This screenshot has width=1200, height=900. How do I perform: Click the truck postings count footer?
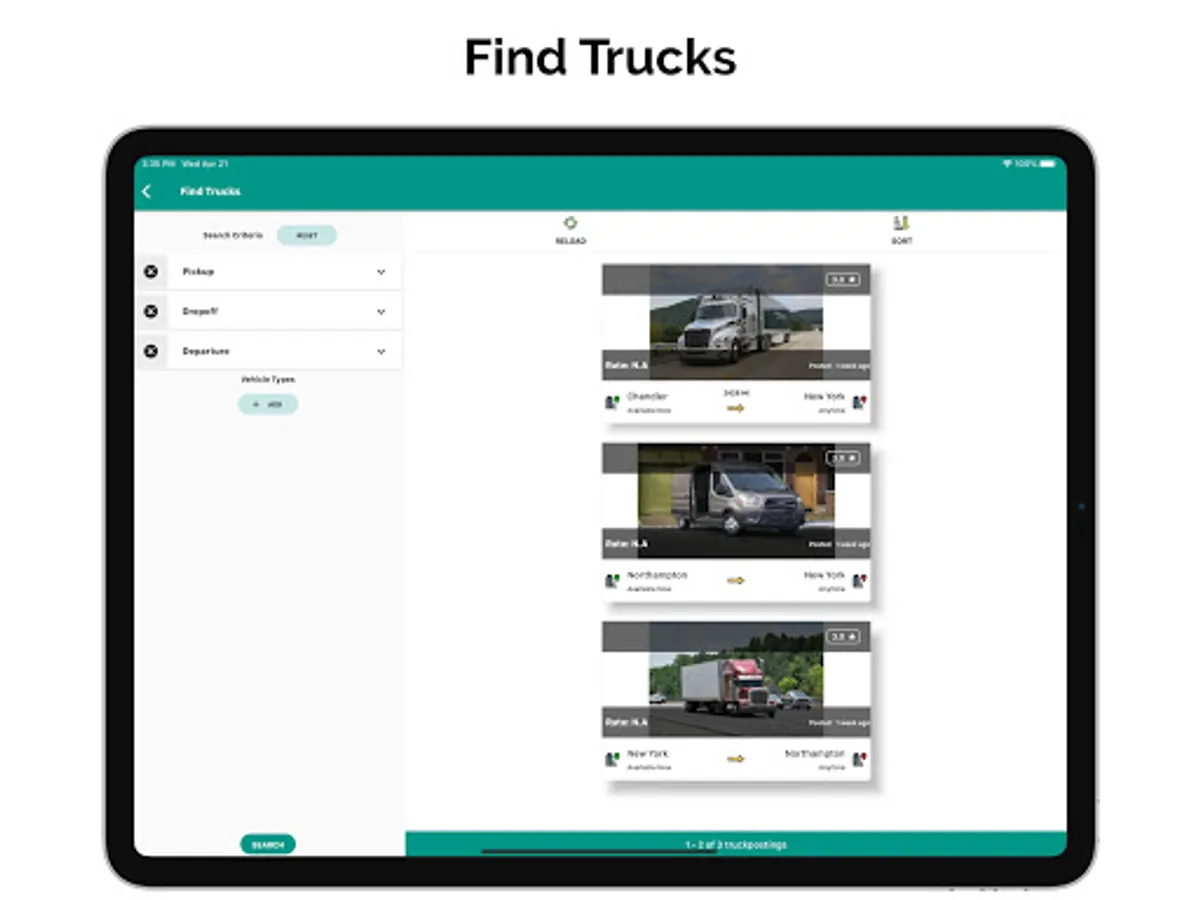(x=736, y=845)
